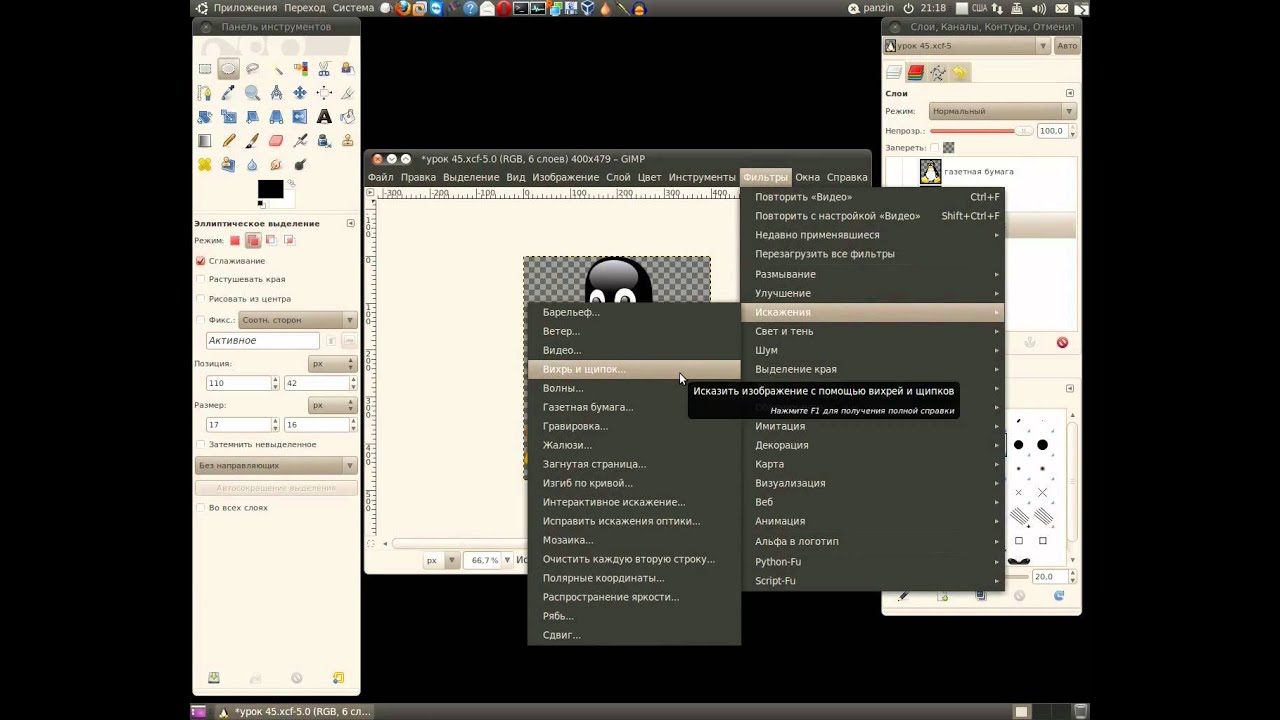Select the Rectangle Select tool
Screen dimensions: 1280x720
tap(205, 69)
